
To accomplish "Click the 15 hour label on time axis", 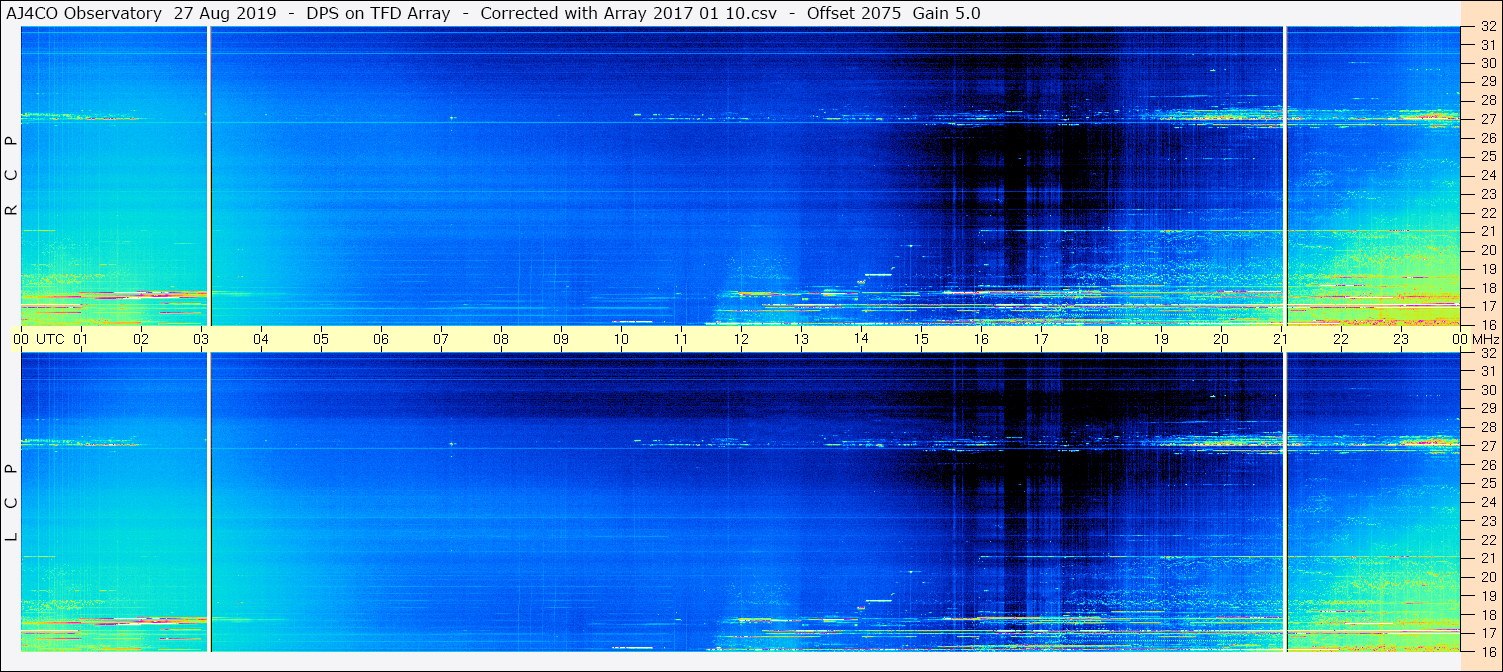I will click(921, 339).
